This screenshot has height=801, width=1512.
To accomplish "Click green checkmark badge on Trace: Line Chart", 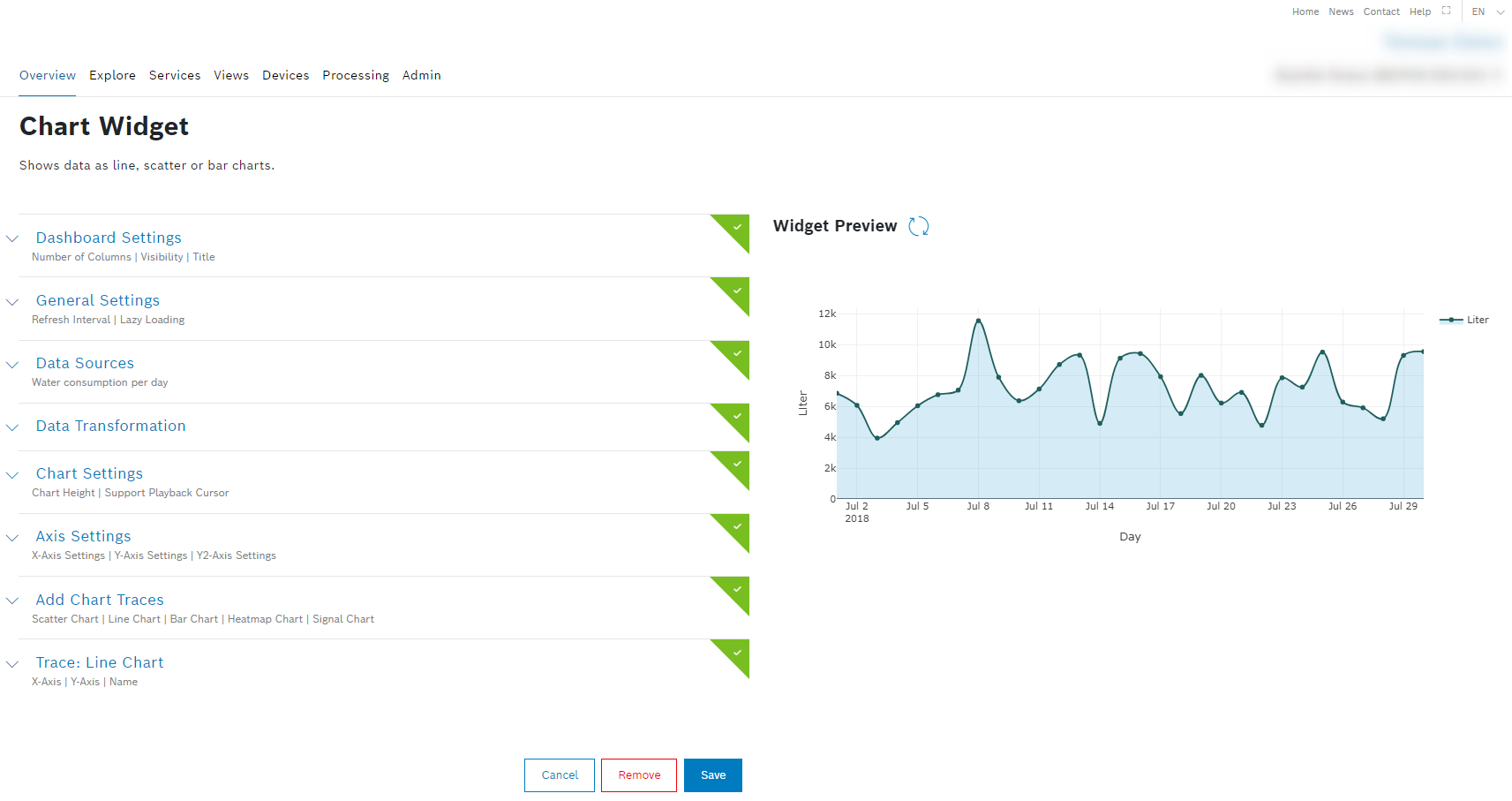I will click(736, 653).
